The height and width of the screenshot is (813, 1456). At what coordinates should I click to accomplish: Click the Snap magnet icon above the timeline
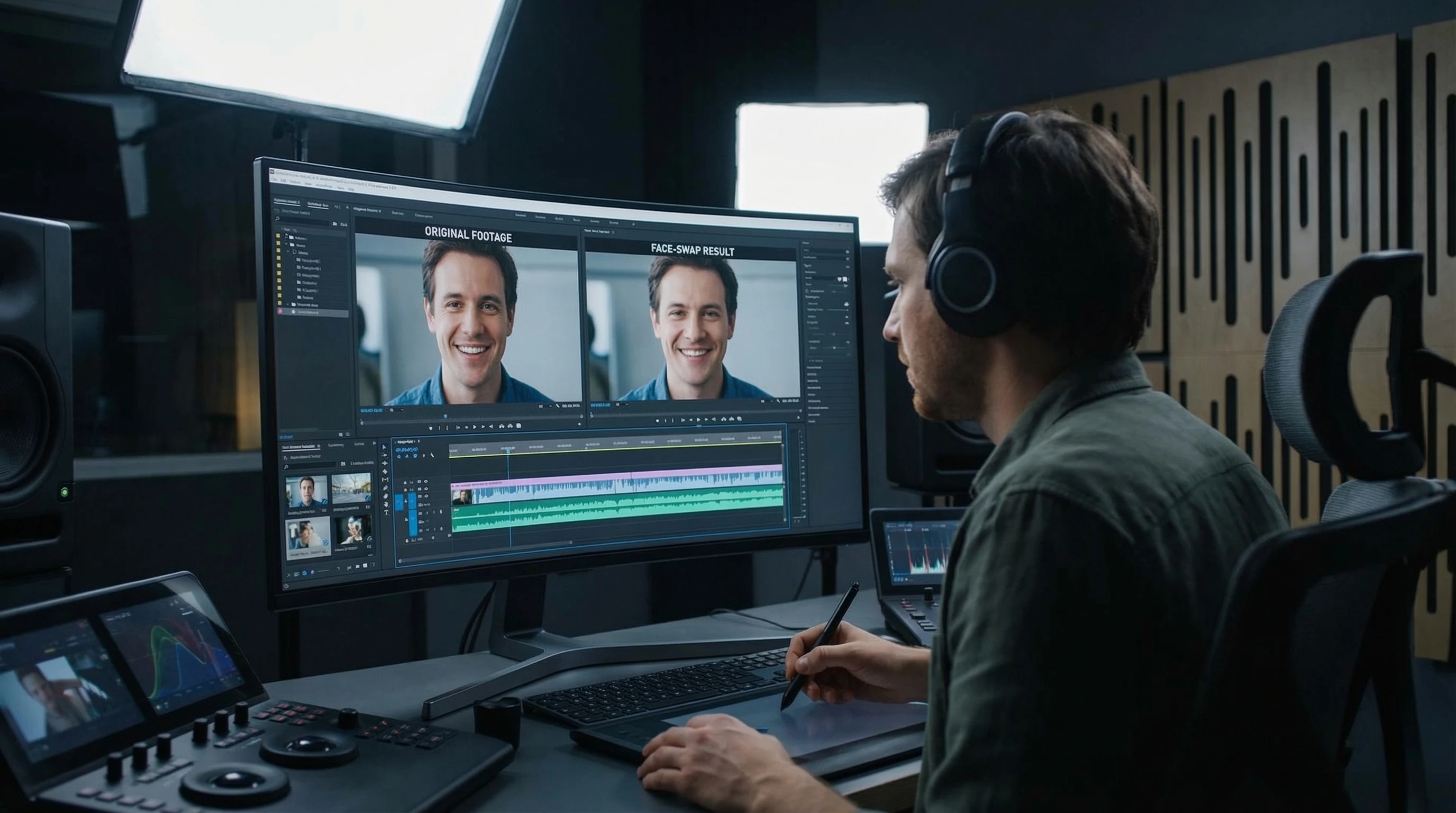(x=399, y=456)
